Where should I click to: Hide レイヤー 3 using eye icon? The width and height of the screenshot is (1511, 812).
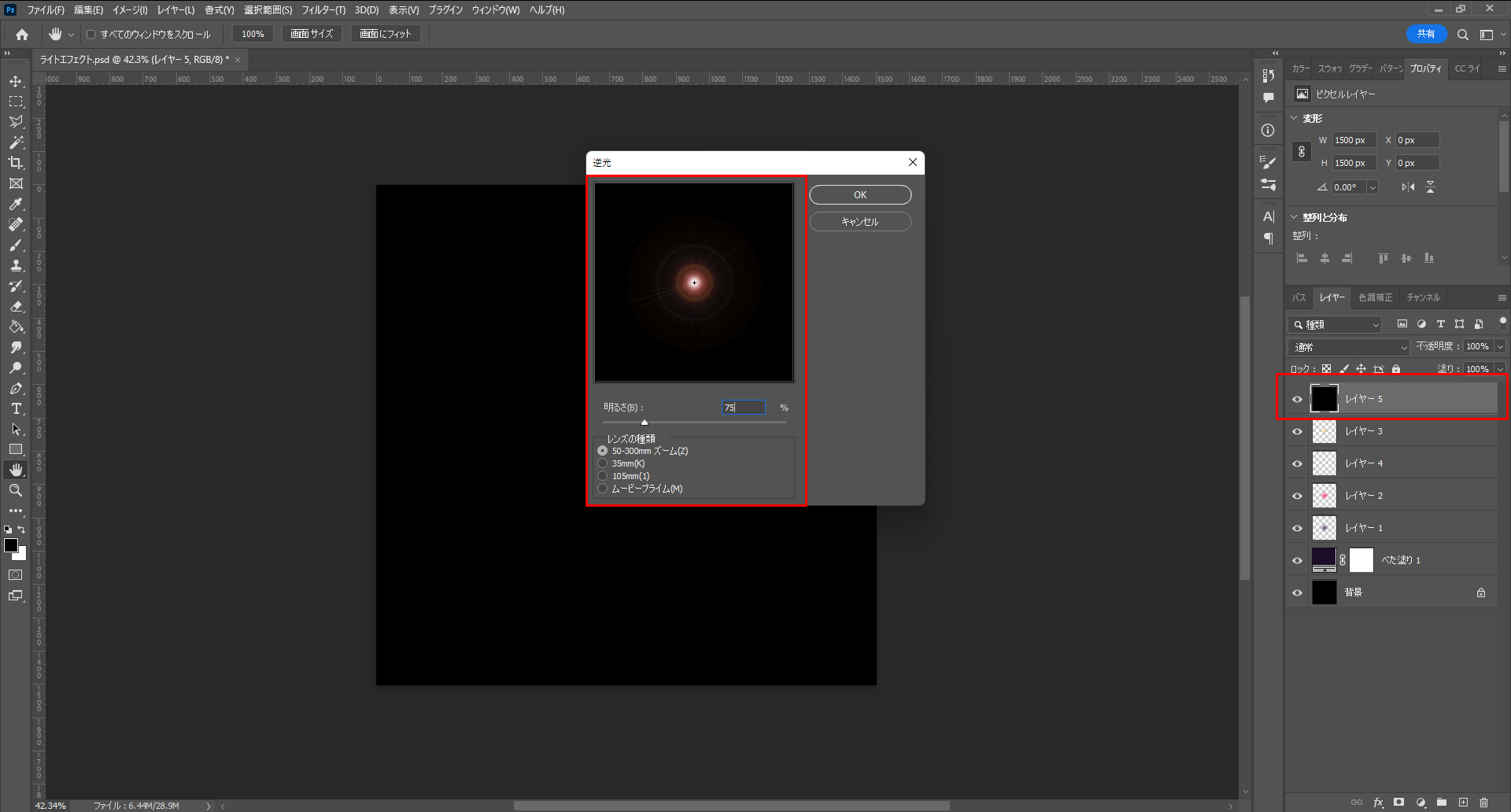click(1297, 431)
